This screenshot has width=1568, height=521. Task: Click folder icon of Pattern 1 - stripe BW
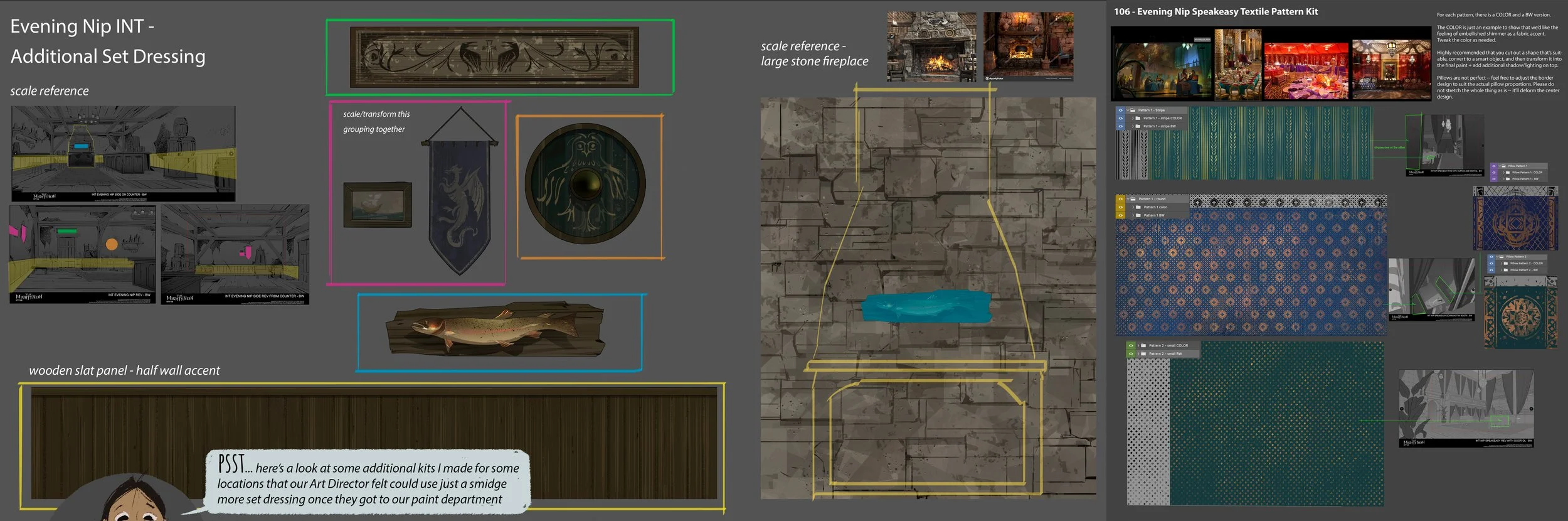point(1138,126)
